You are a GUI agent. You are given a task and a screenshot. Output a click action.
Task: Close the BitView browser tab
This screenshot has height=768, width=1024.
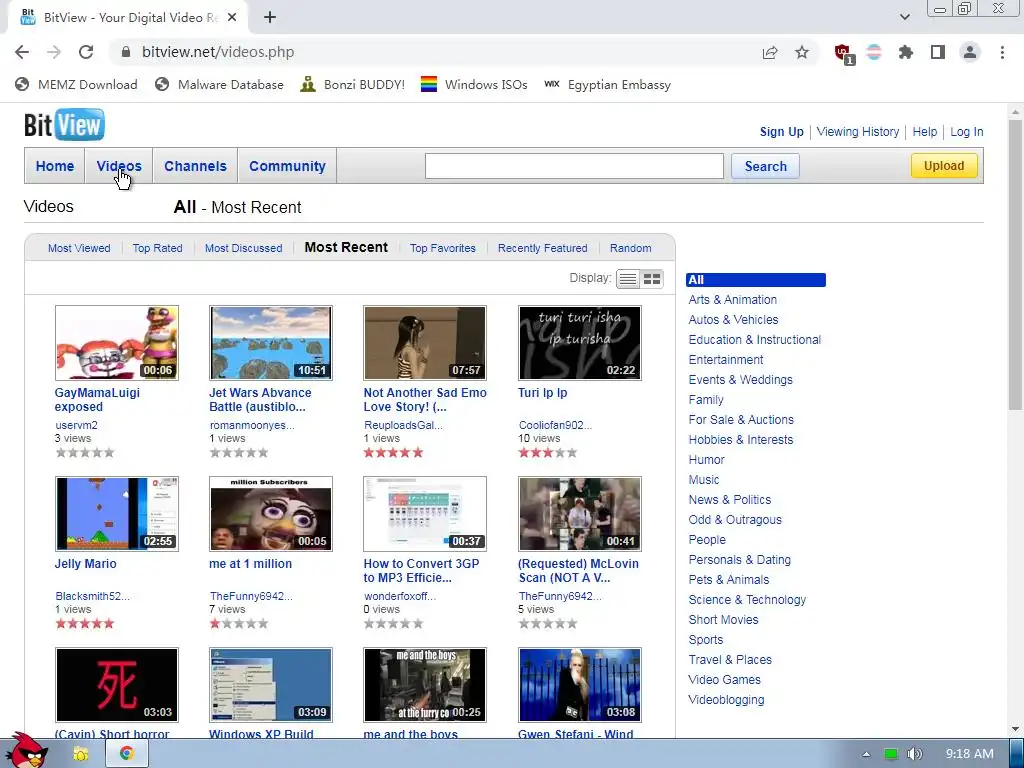[232, 18]
